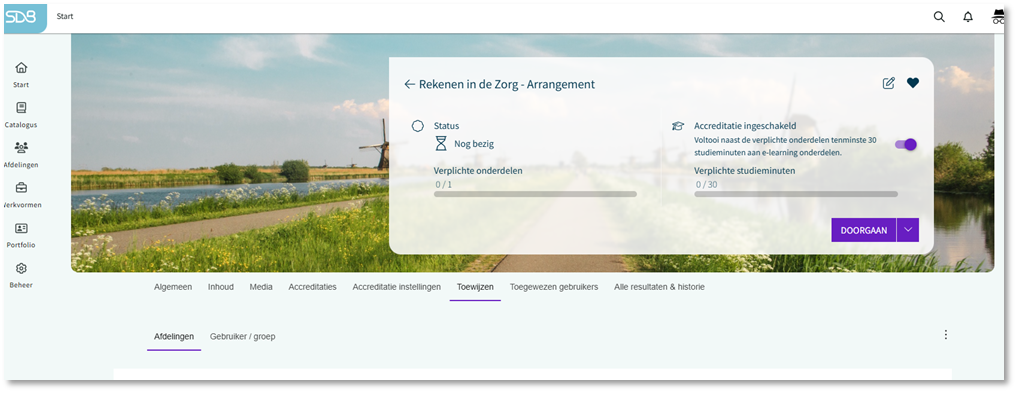Disable the Accreditatie ingeschakeld switch

coord(906,145)
